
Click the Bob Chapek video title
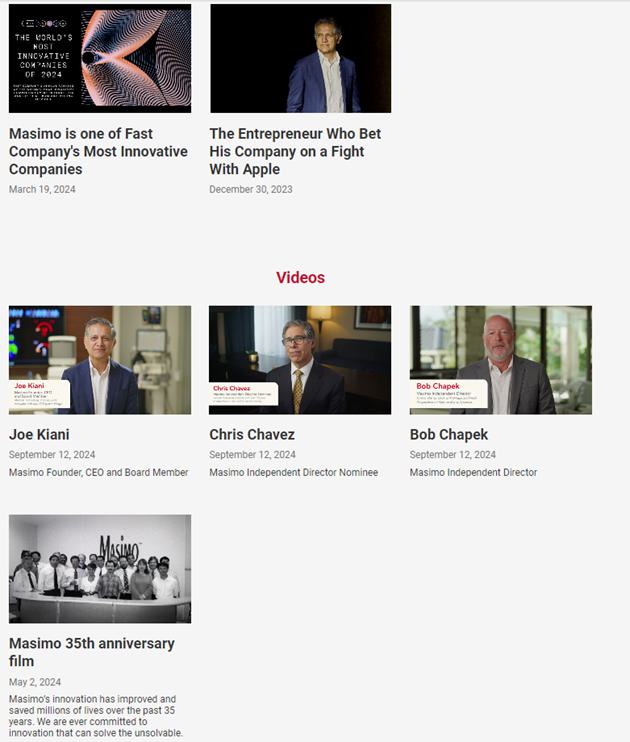pyautogui.click(x=449, y=434)
